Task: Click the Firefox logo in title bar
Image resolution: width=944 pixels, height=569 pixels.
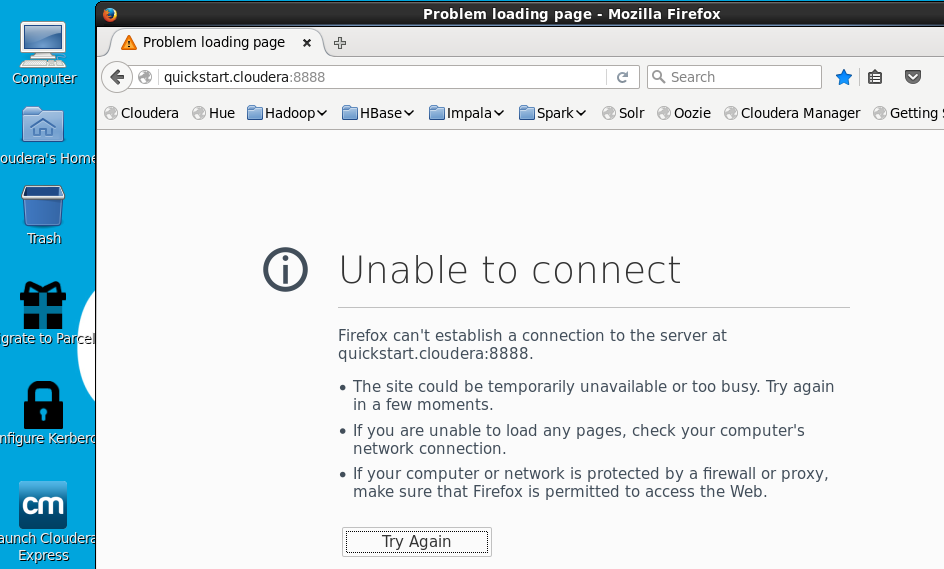Action: [x=110, y=14]
